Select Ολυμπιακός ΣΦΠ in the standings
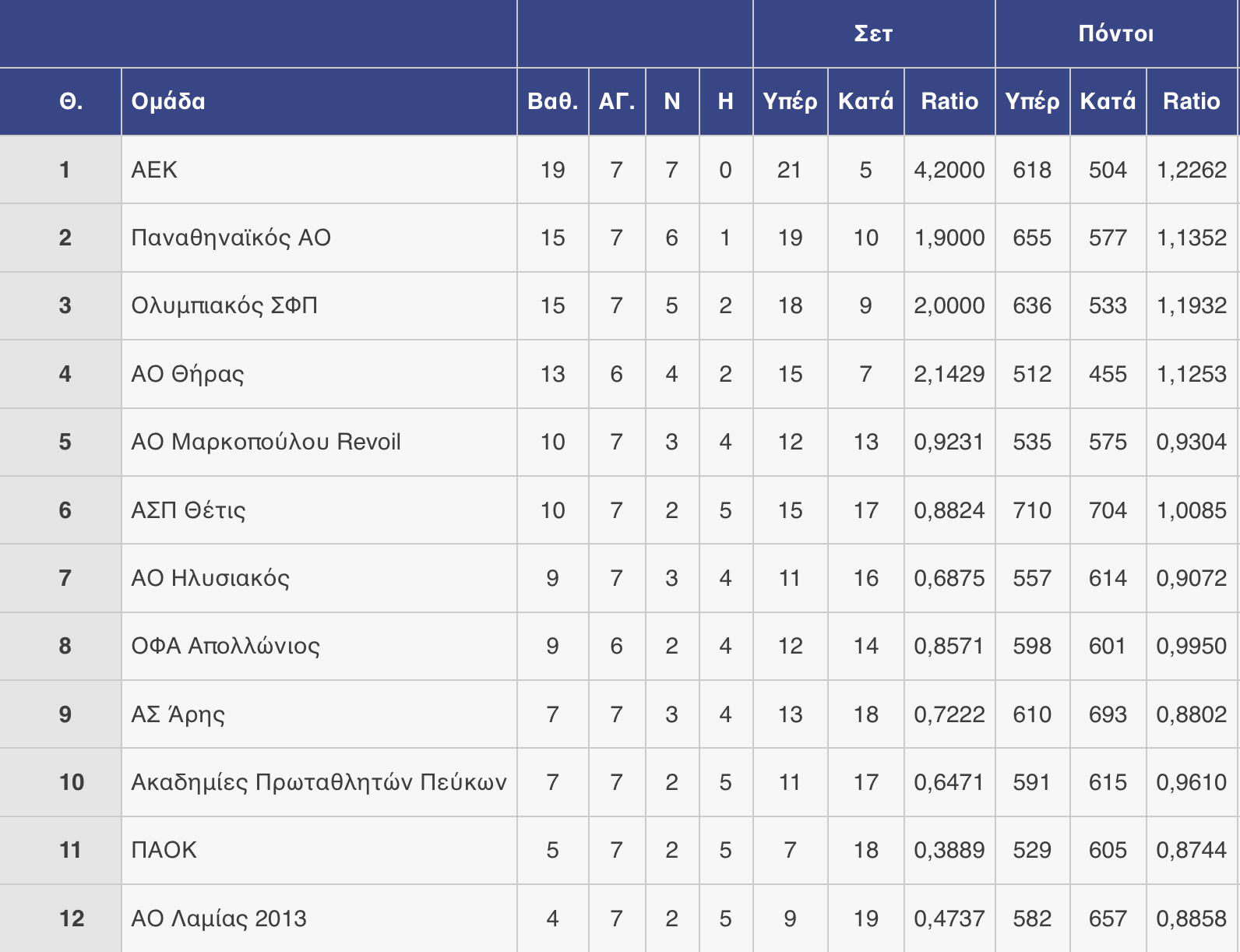Image resolution: width=1240 pixels, height=952 pixels. 224,305
